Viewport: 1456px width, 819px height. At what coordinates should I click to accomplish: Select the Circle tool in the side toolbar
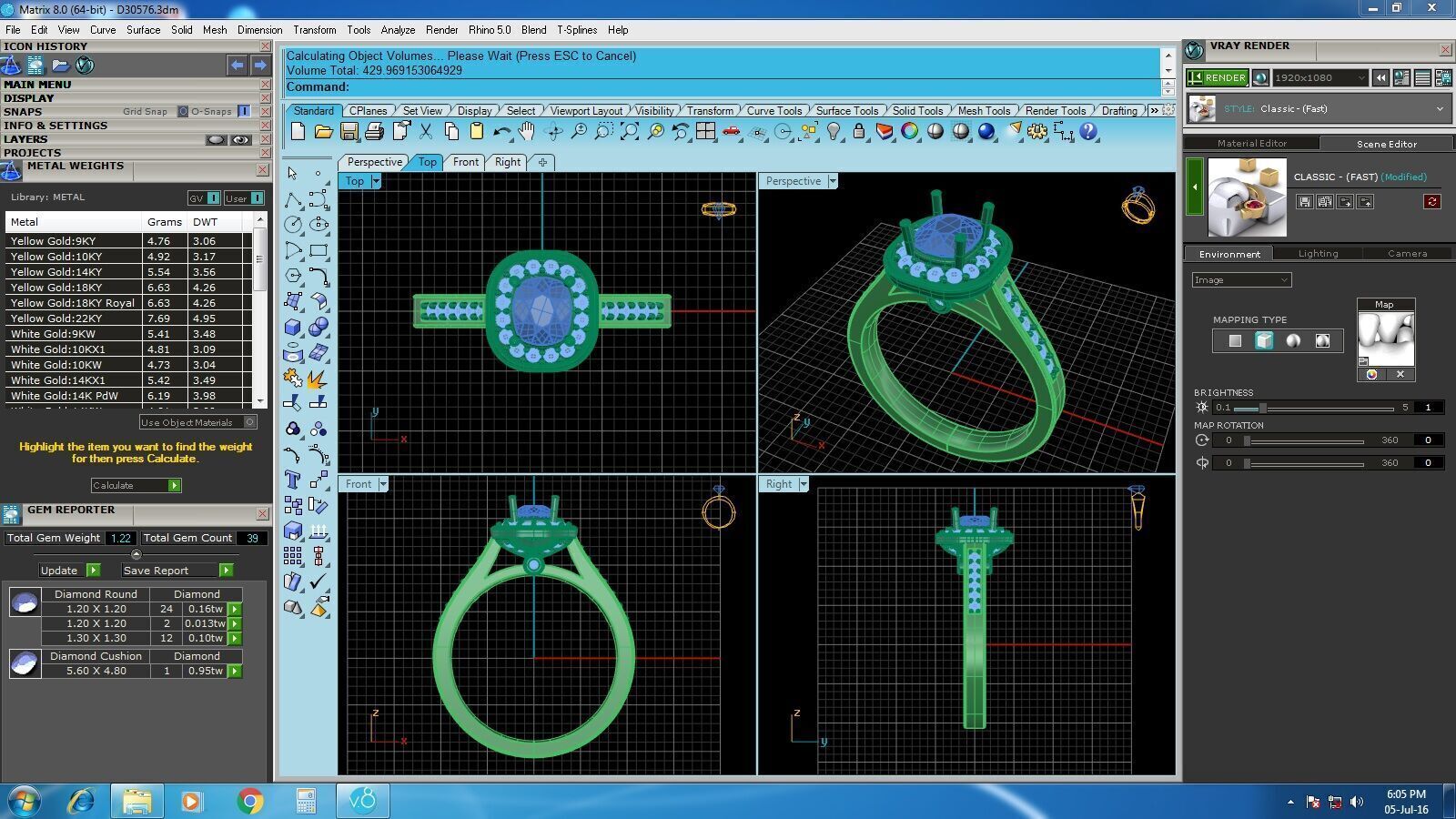point(293,224)
